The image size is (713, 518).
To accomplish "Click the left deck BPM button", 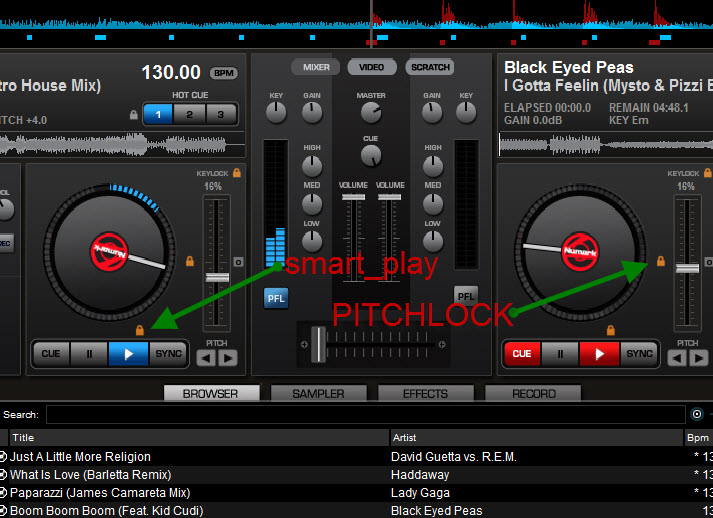I will point(224,73).
